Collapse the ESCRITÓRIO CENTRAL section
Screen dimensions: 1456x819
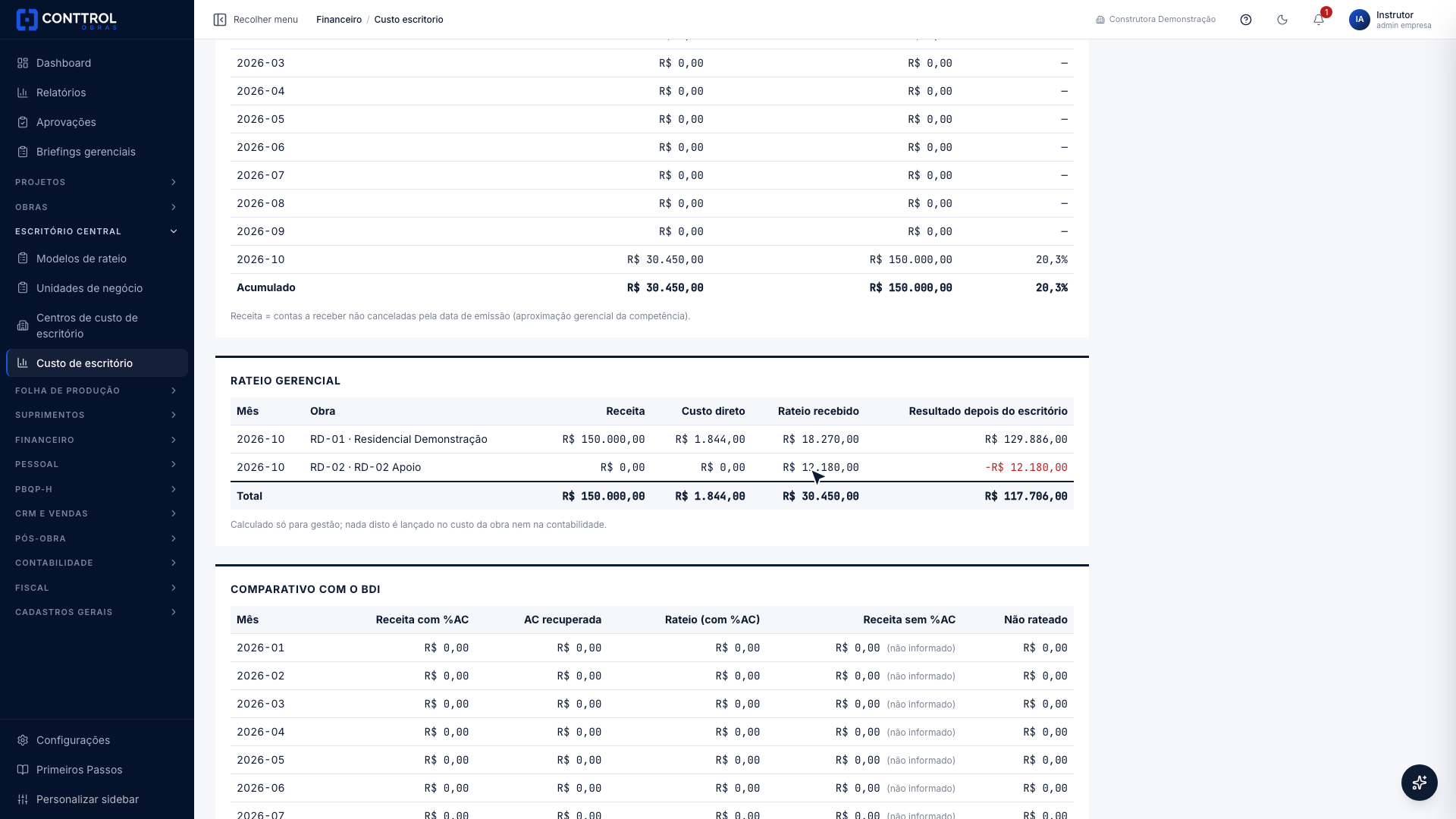[97, 231]
